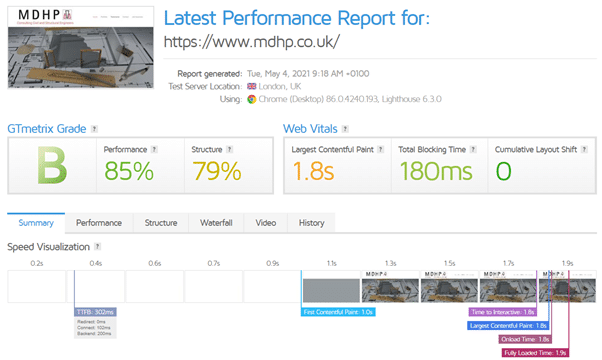The height and width of the screenshot is (360, 602).
Task: Open the Performance tab
Action: pyautogui.click(x=99, y=223)
